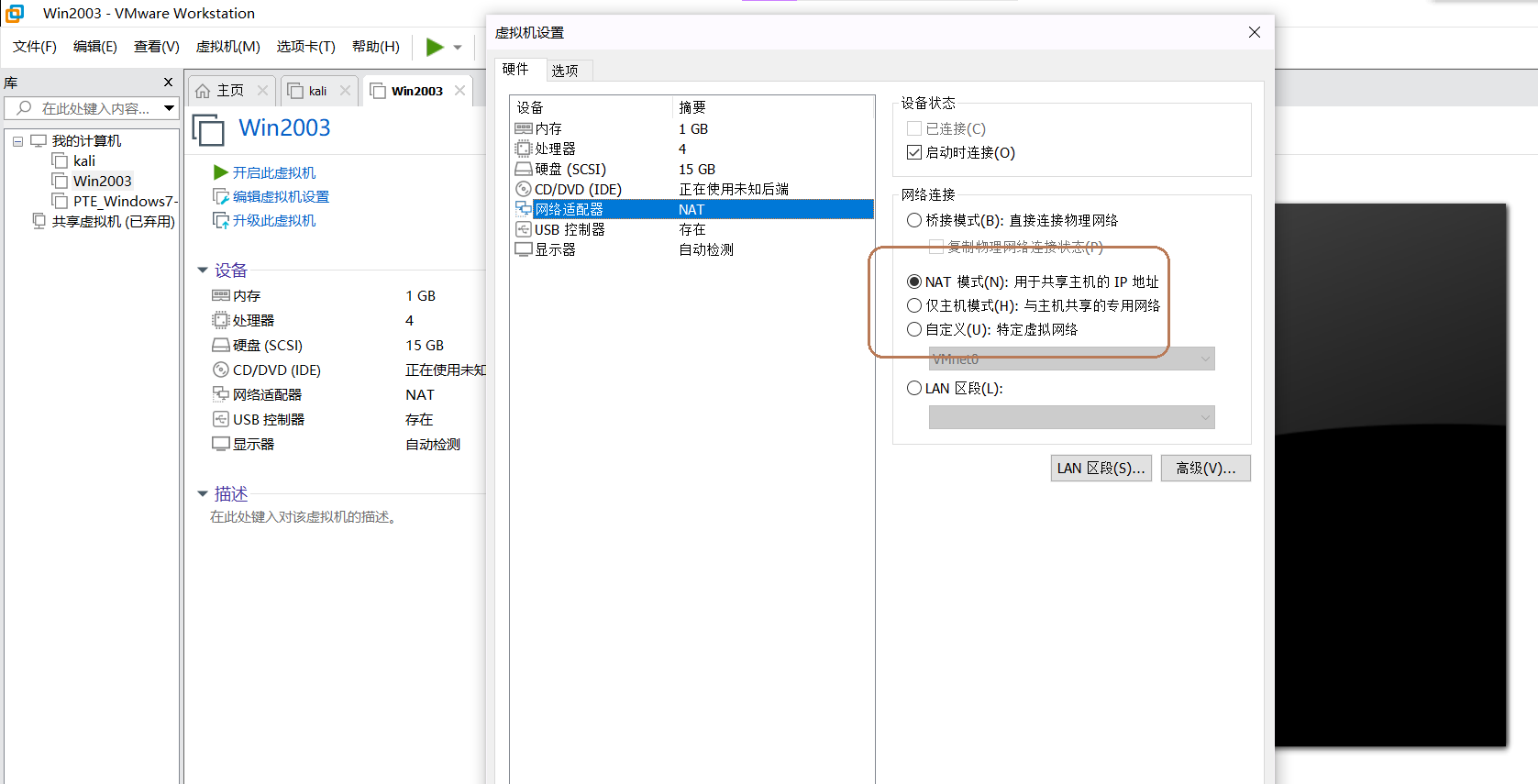Click the 编辑虚拟机设置 link

click(281, 196)
